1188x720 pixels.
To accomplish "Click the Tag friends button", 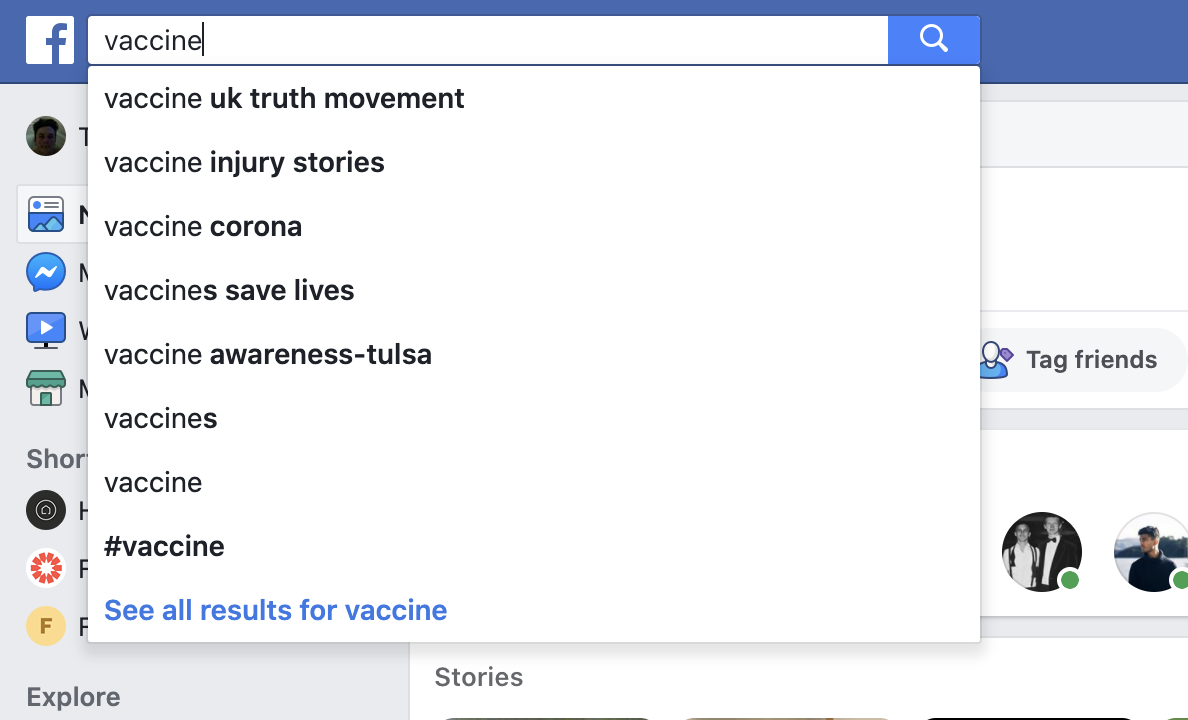I will pyautogui.click(x=1070, y=360).
